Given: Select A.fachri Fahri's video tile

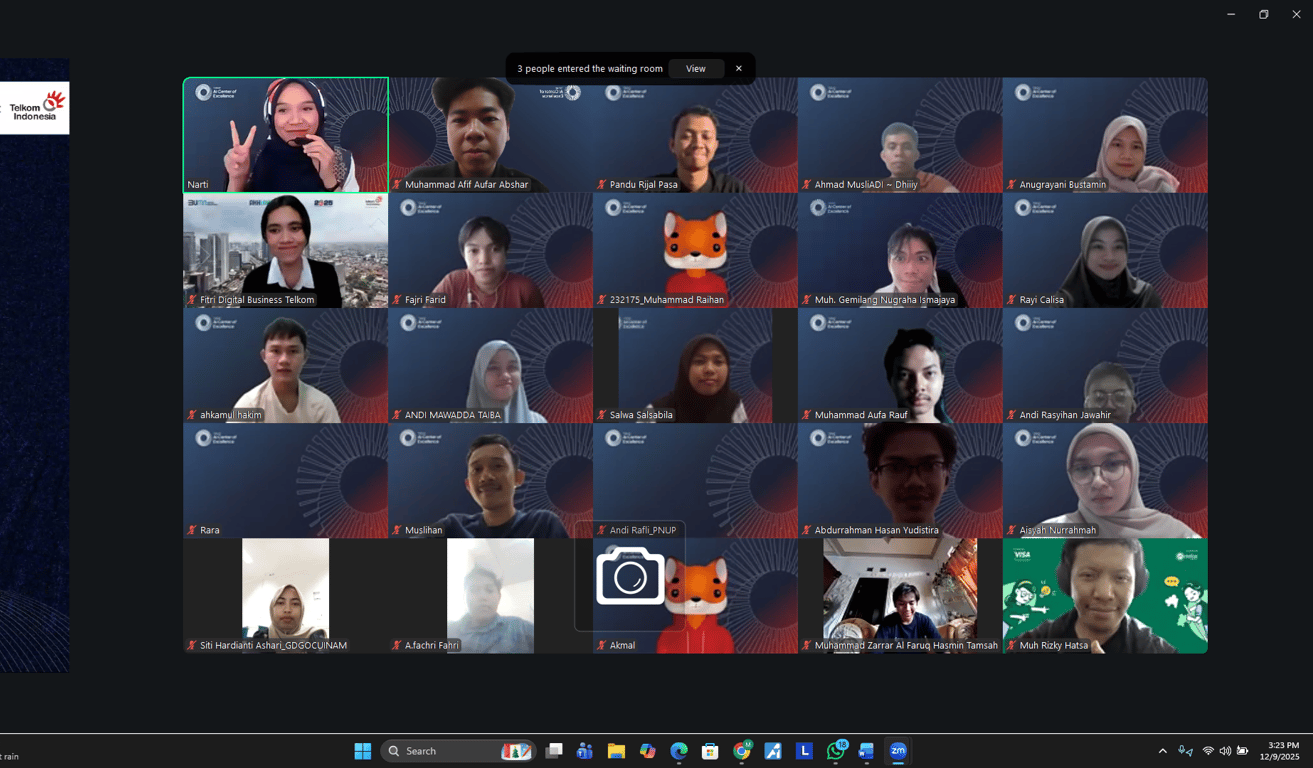Looking at the screenshot, I should click(490, 596).
